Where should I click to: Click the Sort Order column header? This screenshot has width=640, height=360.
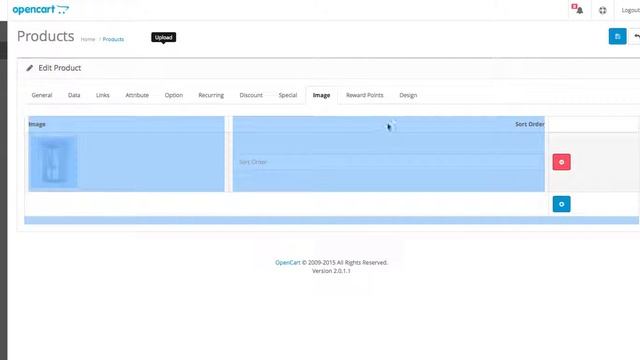(529, 124)
